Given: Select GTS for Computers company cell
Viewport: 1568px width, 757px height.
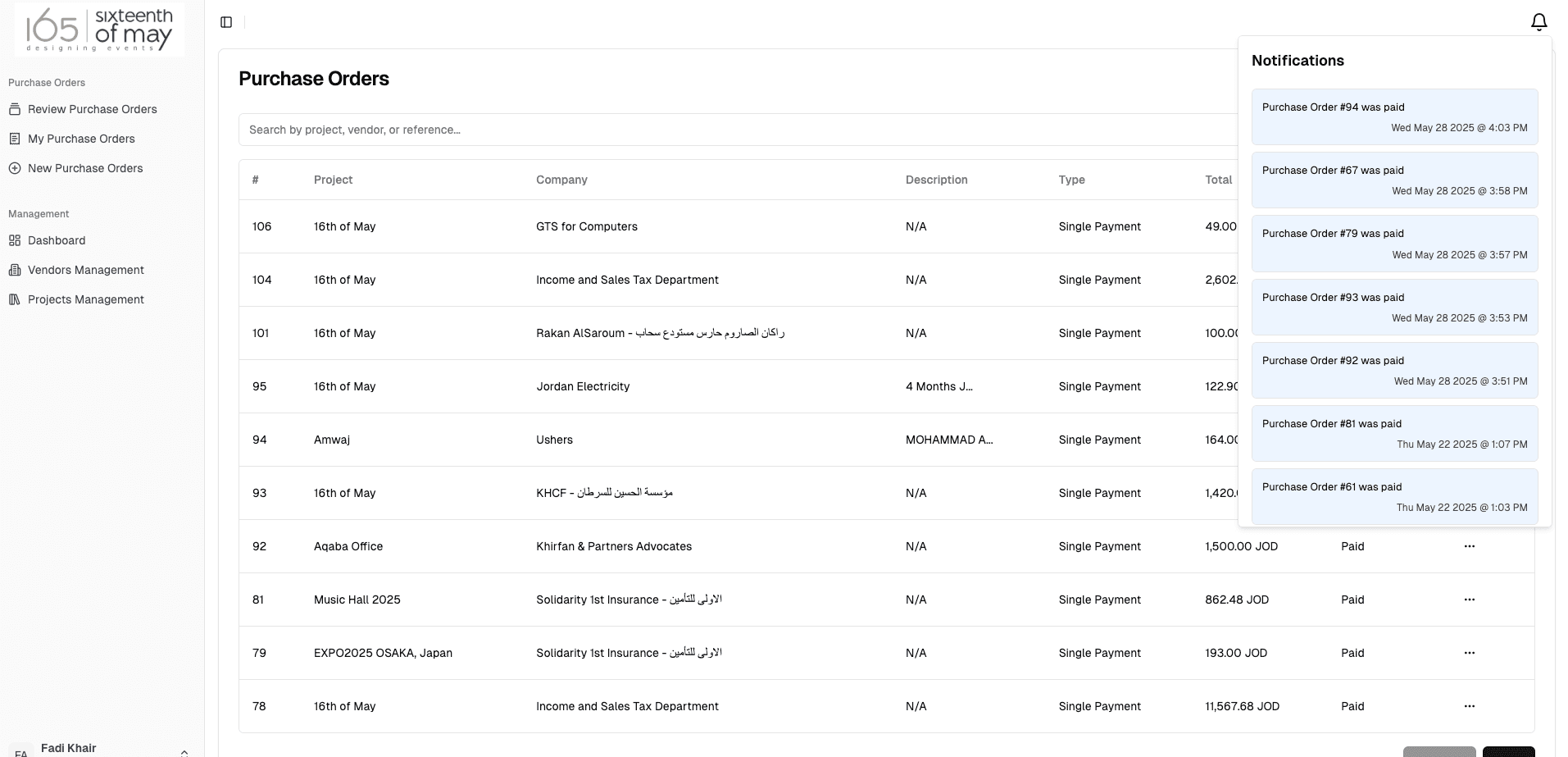Looking at the screenshot, I should tap(587, 226).
